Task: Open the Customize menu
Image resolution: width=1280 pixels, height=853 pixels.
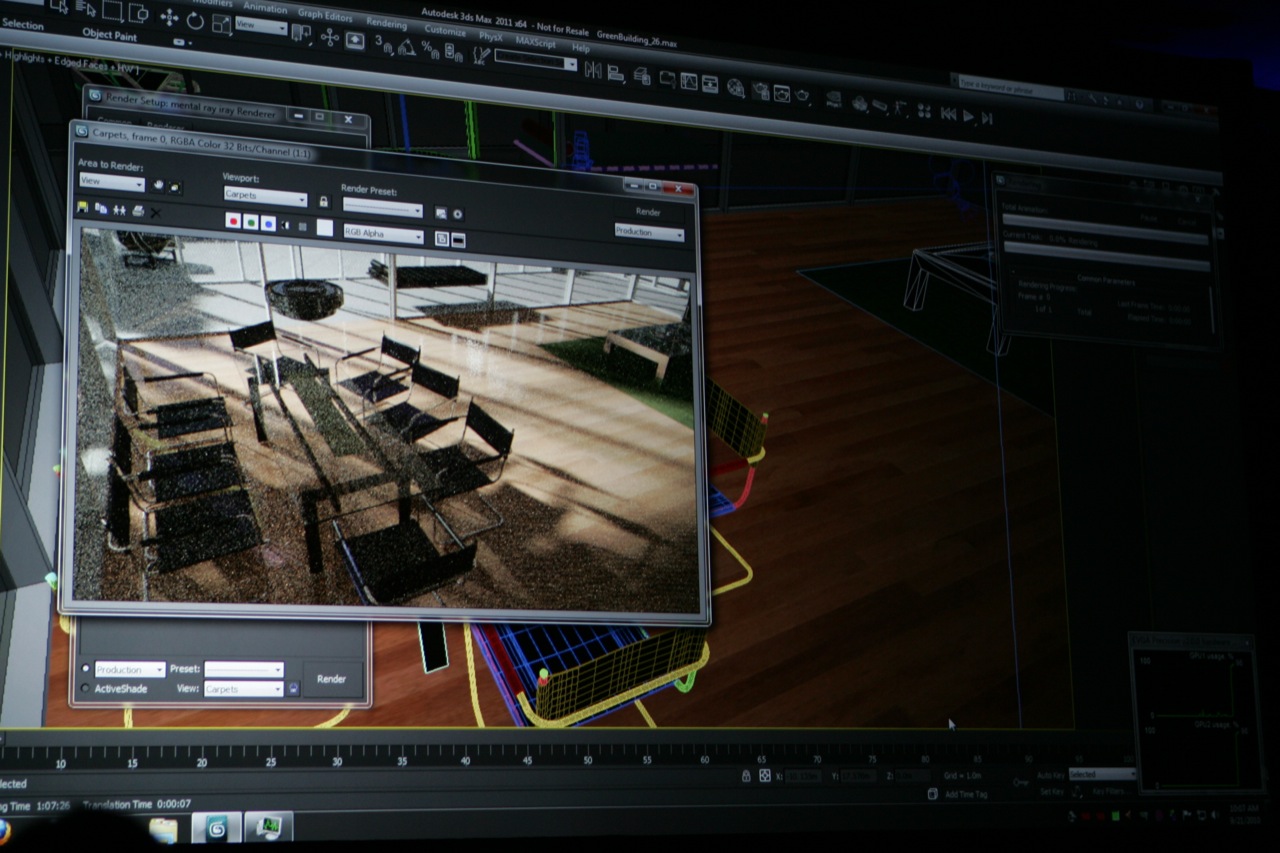Action: pyautogui.click(x=445, y=31)
